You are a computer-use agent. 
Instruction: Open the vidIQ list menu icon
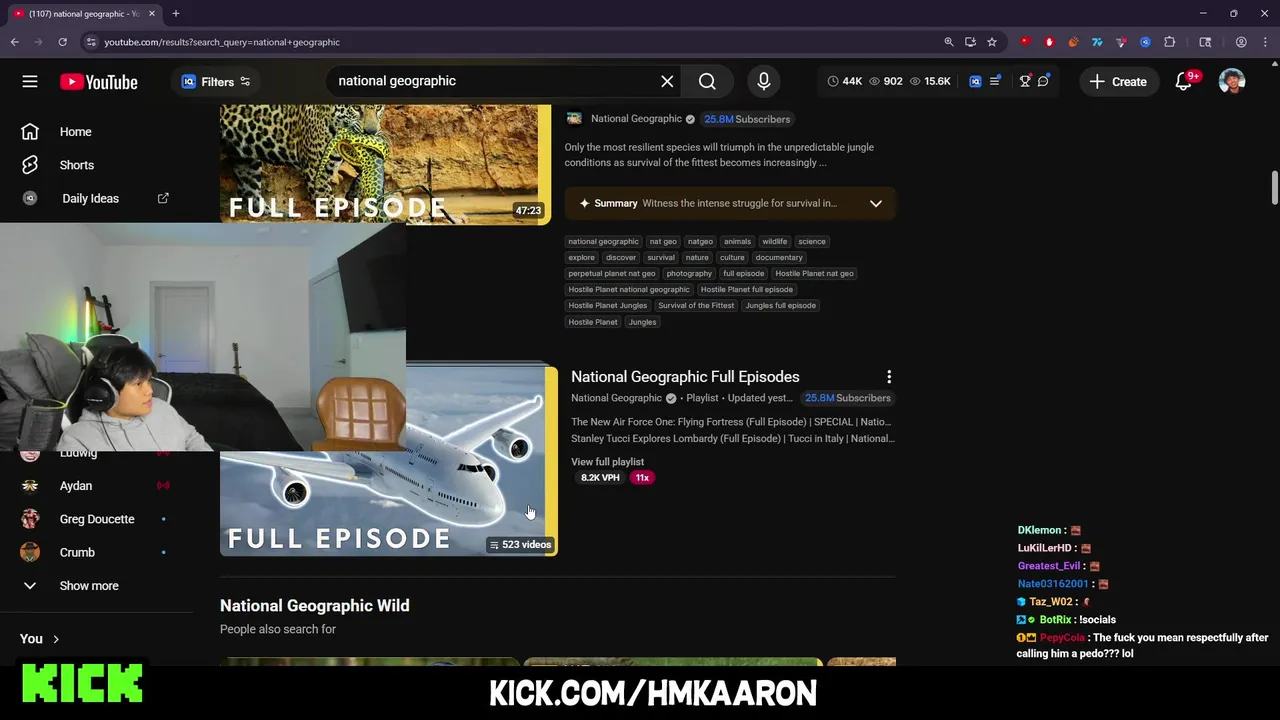pos(995,81)
